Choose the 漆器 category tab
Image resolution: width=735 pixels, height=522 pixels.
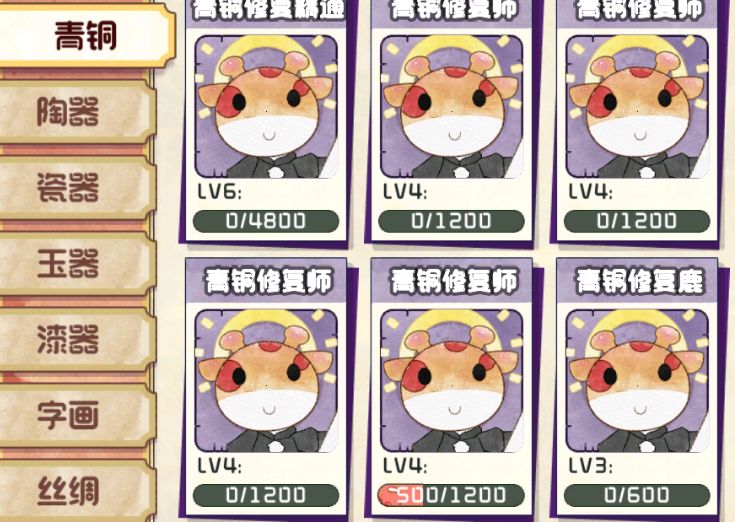[75, 339]
